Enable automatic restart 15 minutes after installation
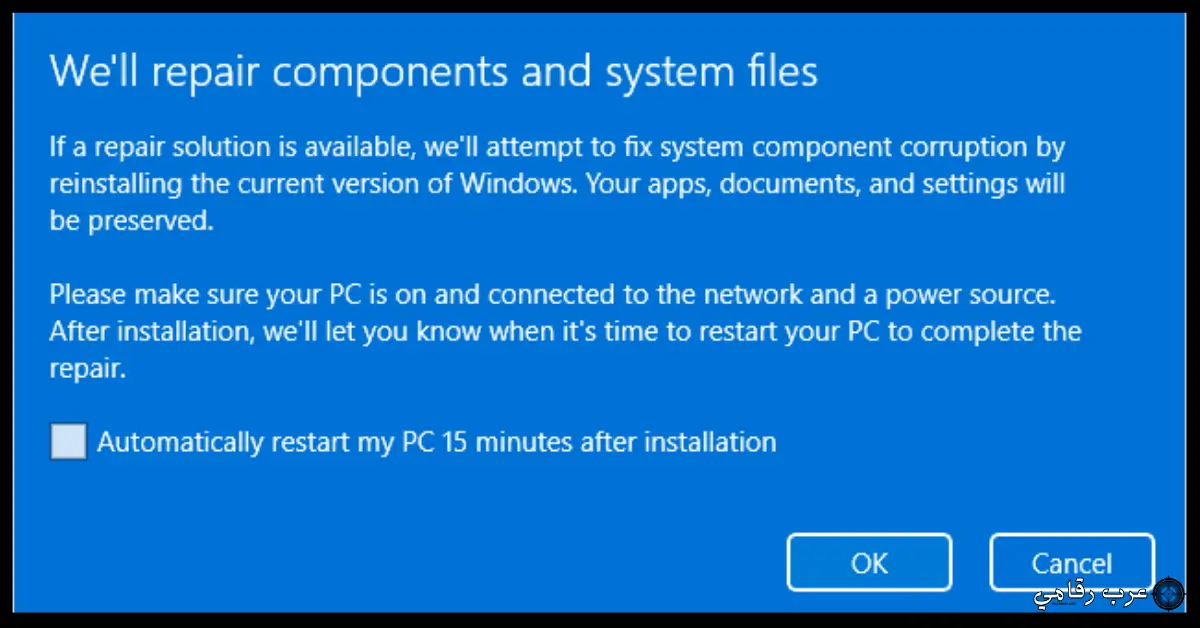 [x=67, y=441]
